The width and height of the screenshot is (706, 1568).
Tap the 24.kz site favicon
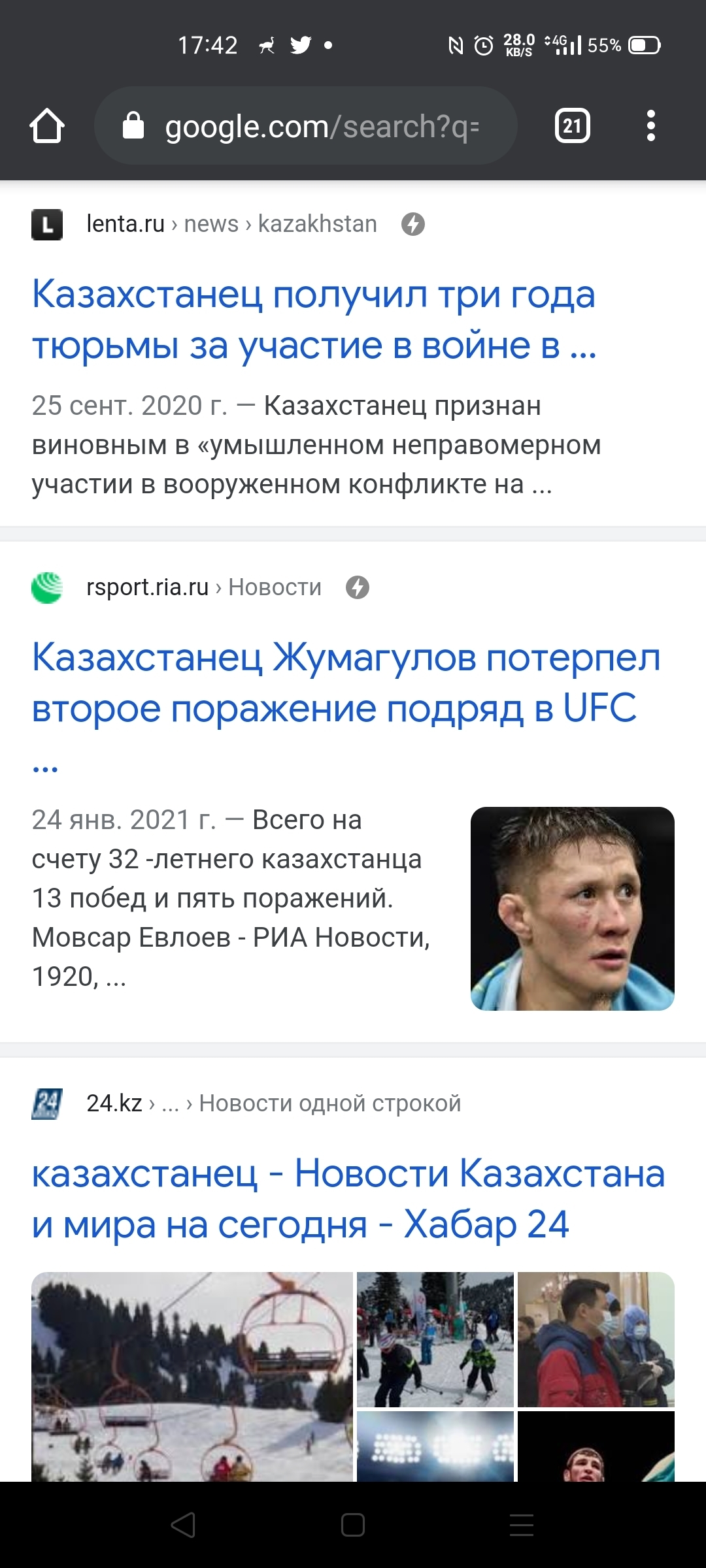tap(47, 1103)
